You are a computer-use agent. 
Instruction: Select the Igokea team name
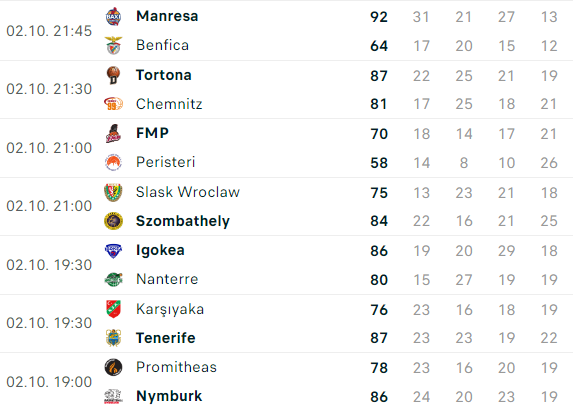[160, 251]
